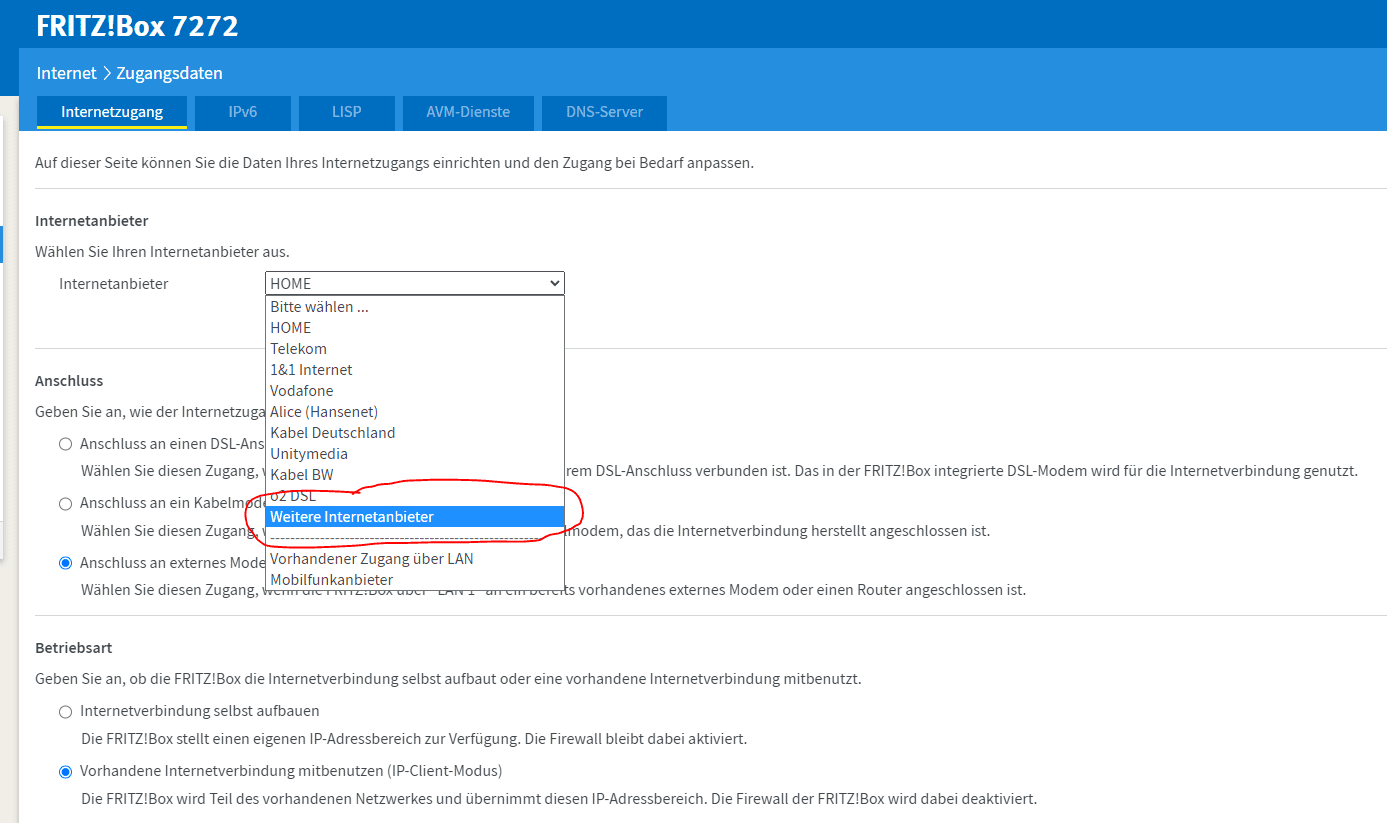Switch to the Internetzugang tab
The width and height of the screenshot is (1387, 823).
pyautogui.click(x=112, y=112)
